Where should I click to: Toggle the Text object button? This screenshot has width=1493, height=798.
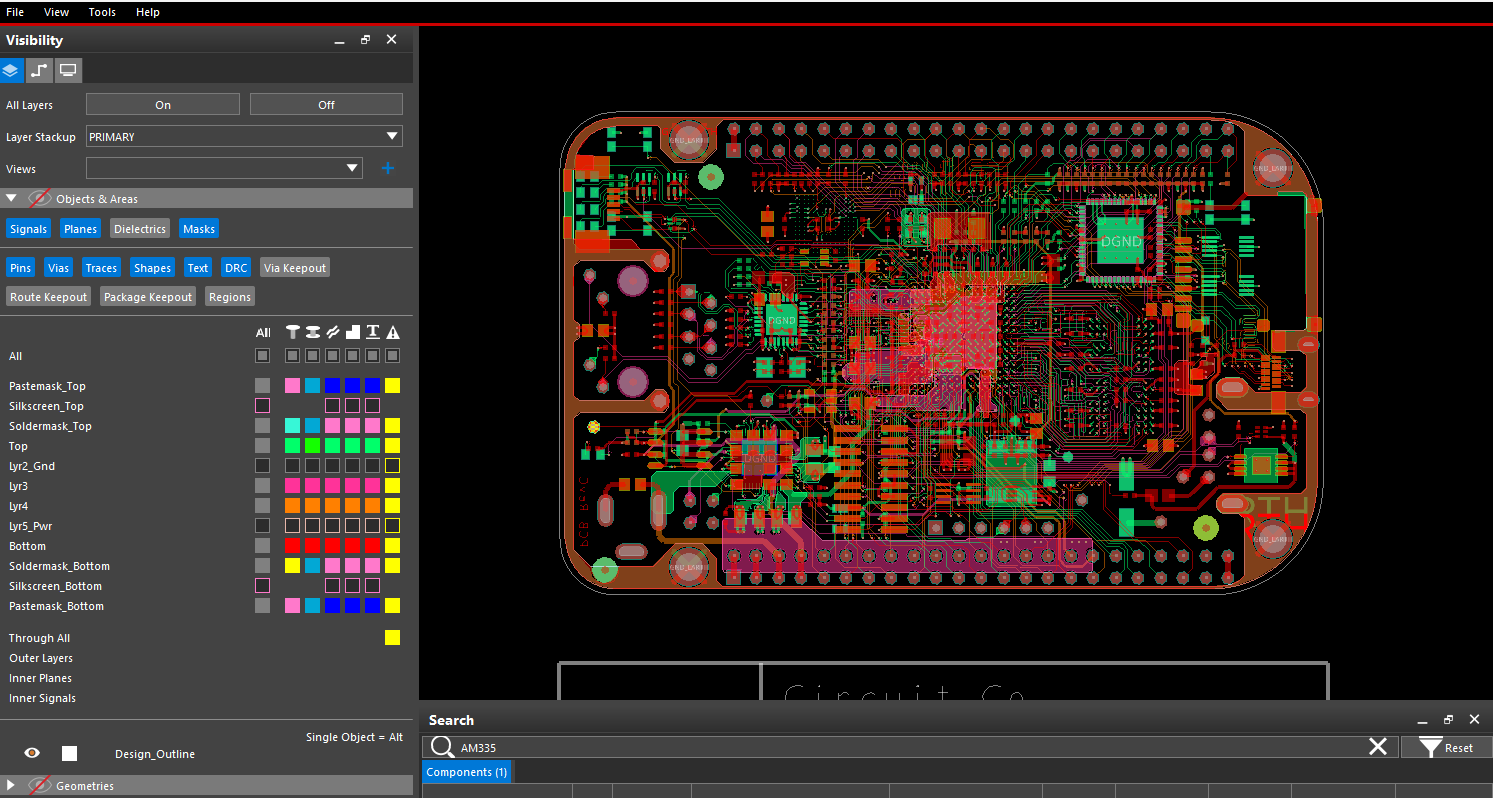coord(198,268)
